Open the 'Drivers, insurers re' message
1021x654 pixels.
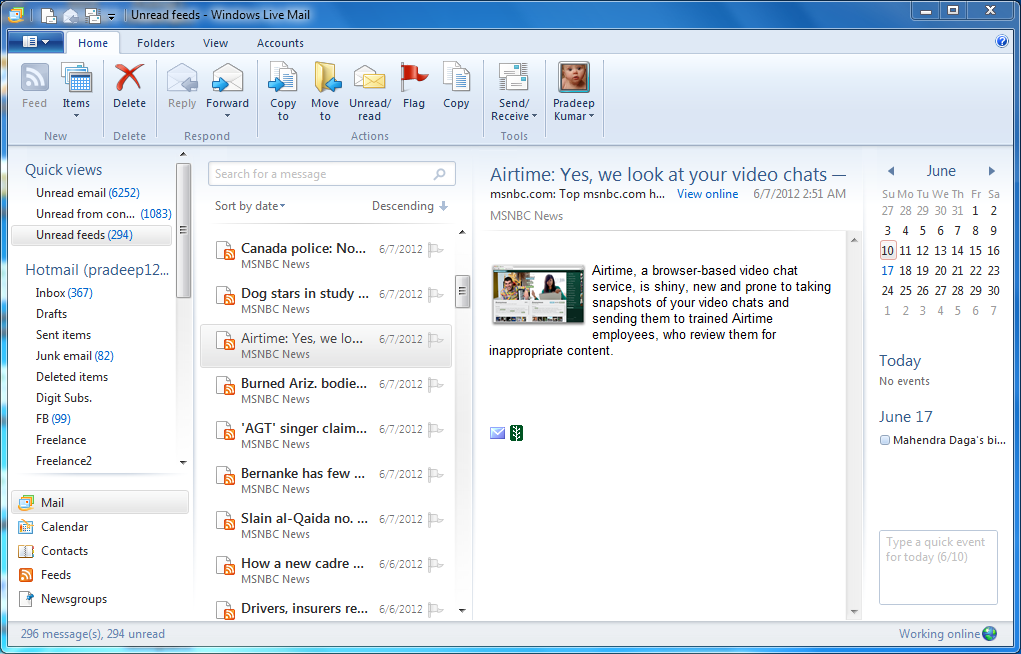[325, 608]
